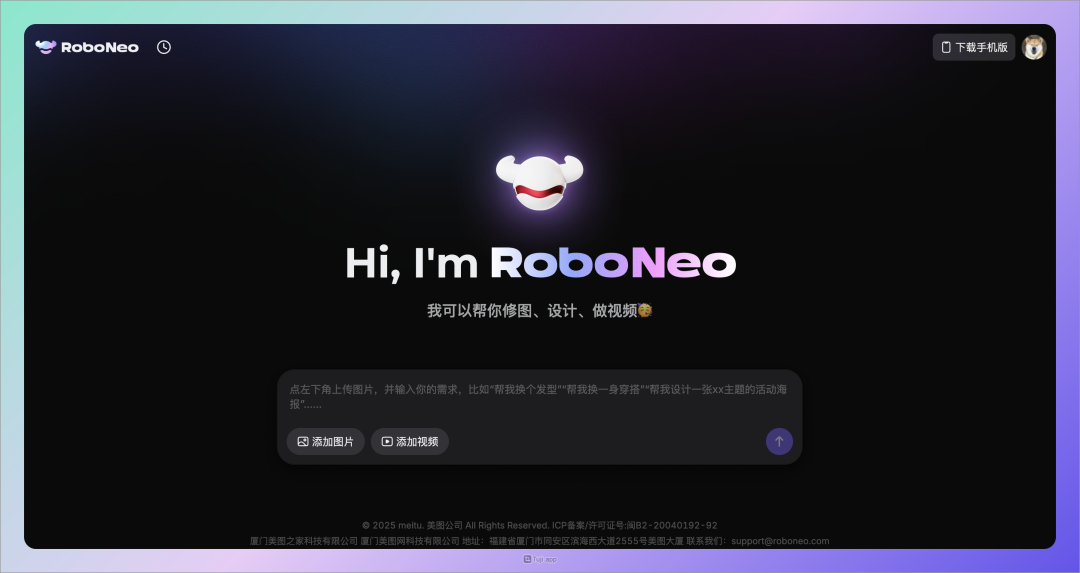Send prompt with the purple arrow button
This screenshot has height=573, width=1080.
pyautogui.click(x=779, y=441)
